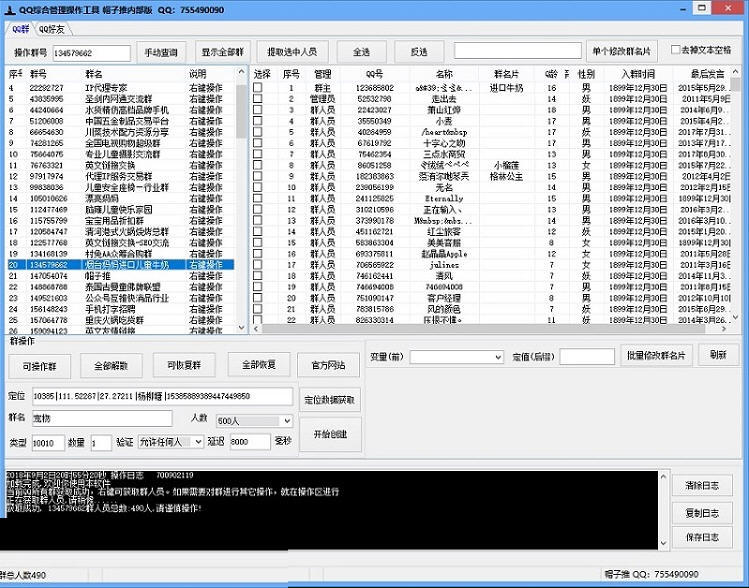Click the empty text field beside 单个修改群名片
The width and height of the screenshot is (749, 588).
[518, 51]
